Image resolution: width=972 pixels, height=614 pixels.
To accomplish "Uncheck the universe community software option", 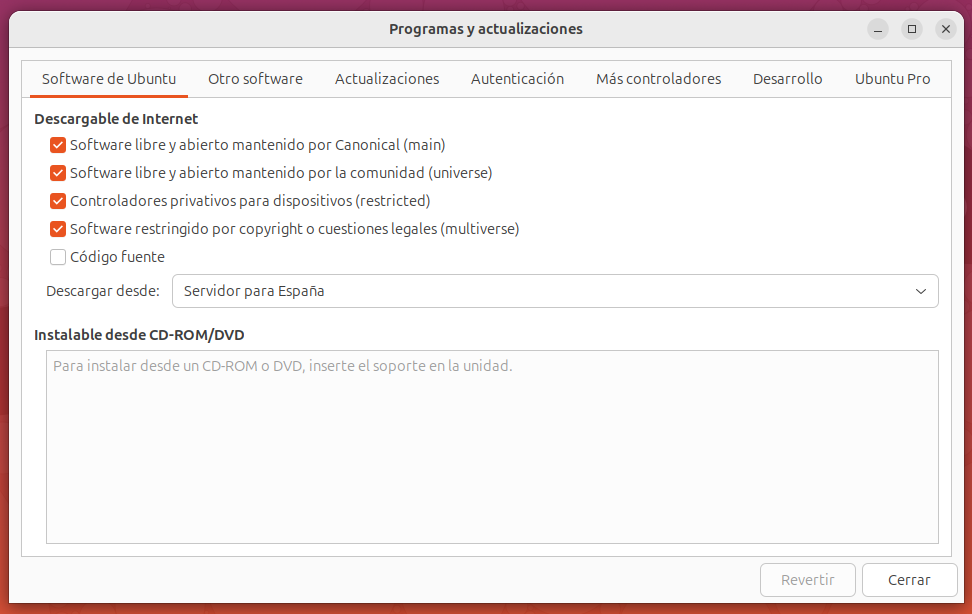I will click(x=57, y=173).
